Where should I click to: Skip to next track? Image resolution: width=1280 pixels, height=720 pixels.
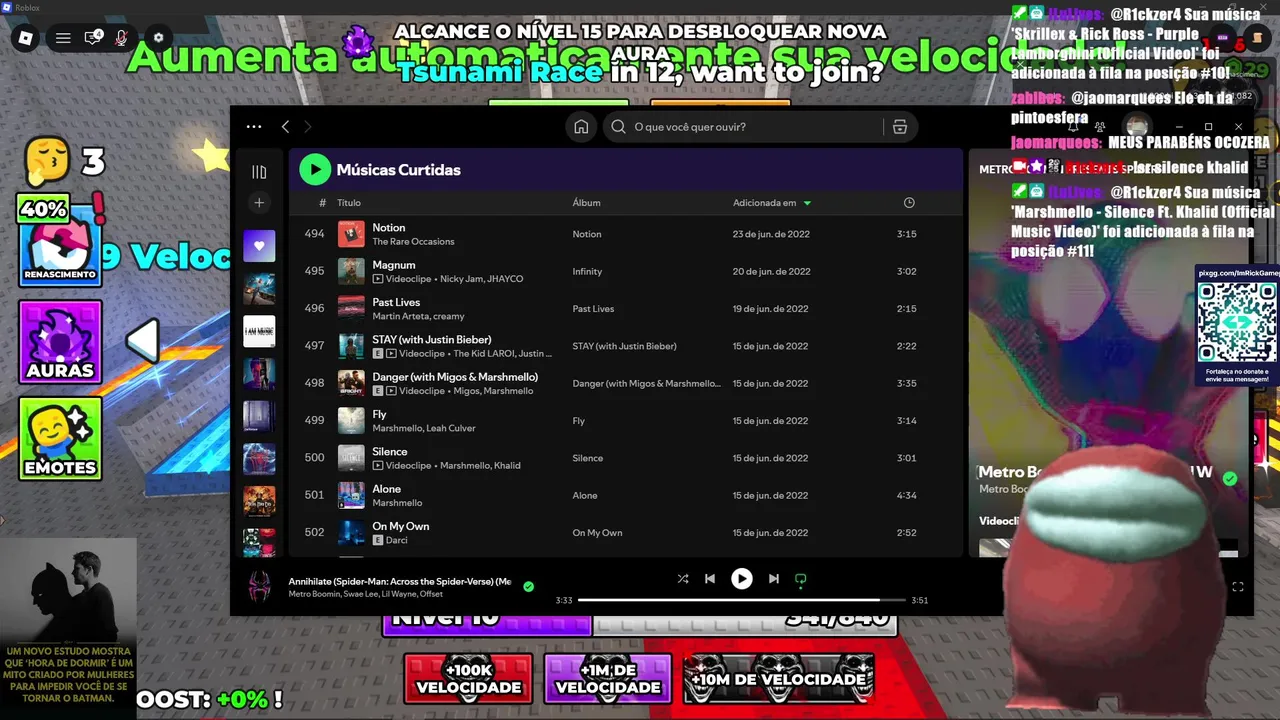click(x=773, y=578)
